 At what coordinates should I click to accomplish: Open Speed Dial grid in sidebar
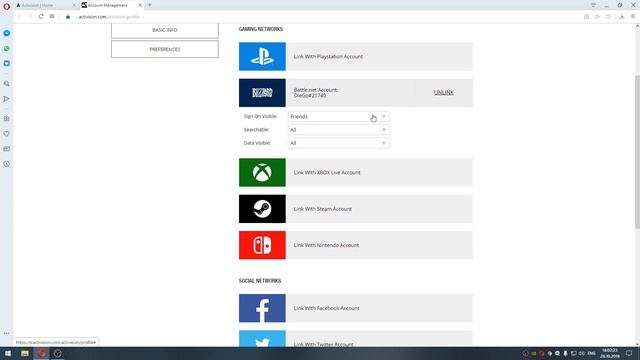[7, 119]
